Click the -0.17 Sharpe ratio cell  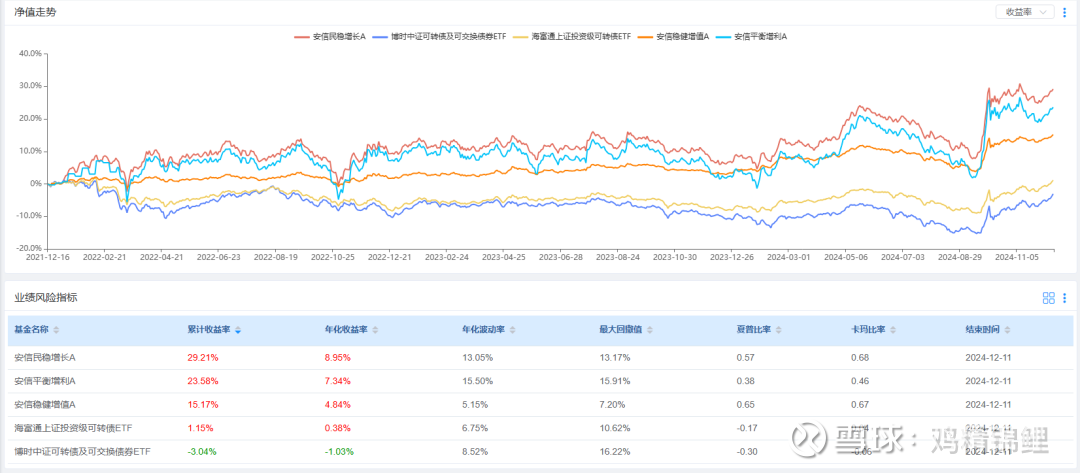click(x=747, y=428)
